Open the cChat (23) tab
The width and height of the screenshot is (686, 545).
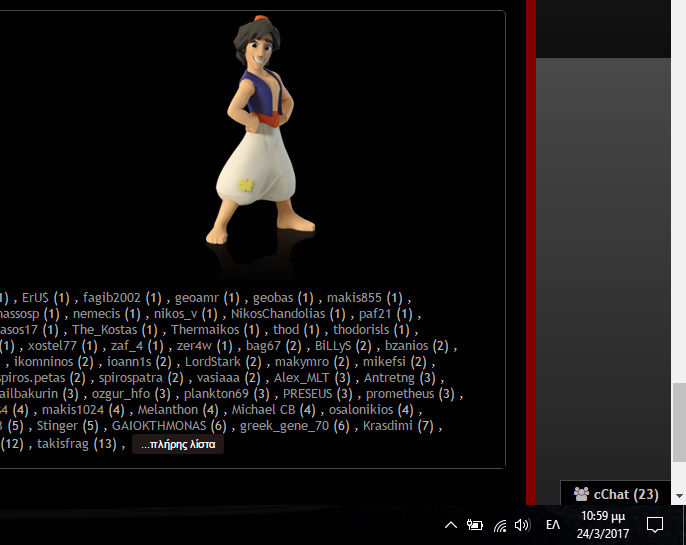[616, 493]
